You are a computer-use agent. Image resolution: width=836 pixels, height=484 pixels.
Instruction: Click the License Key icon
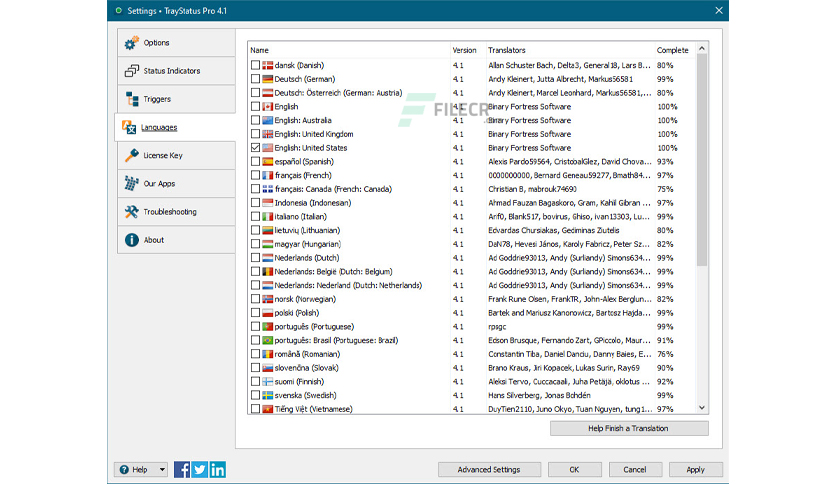point(132,155)
